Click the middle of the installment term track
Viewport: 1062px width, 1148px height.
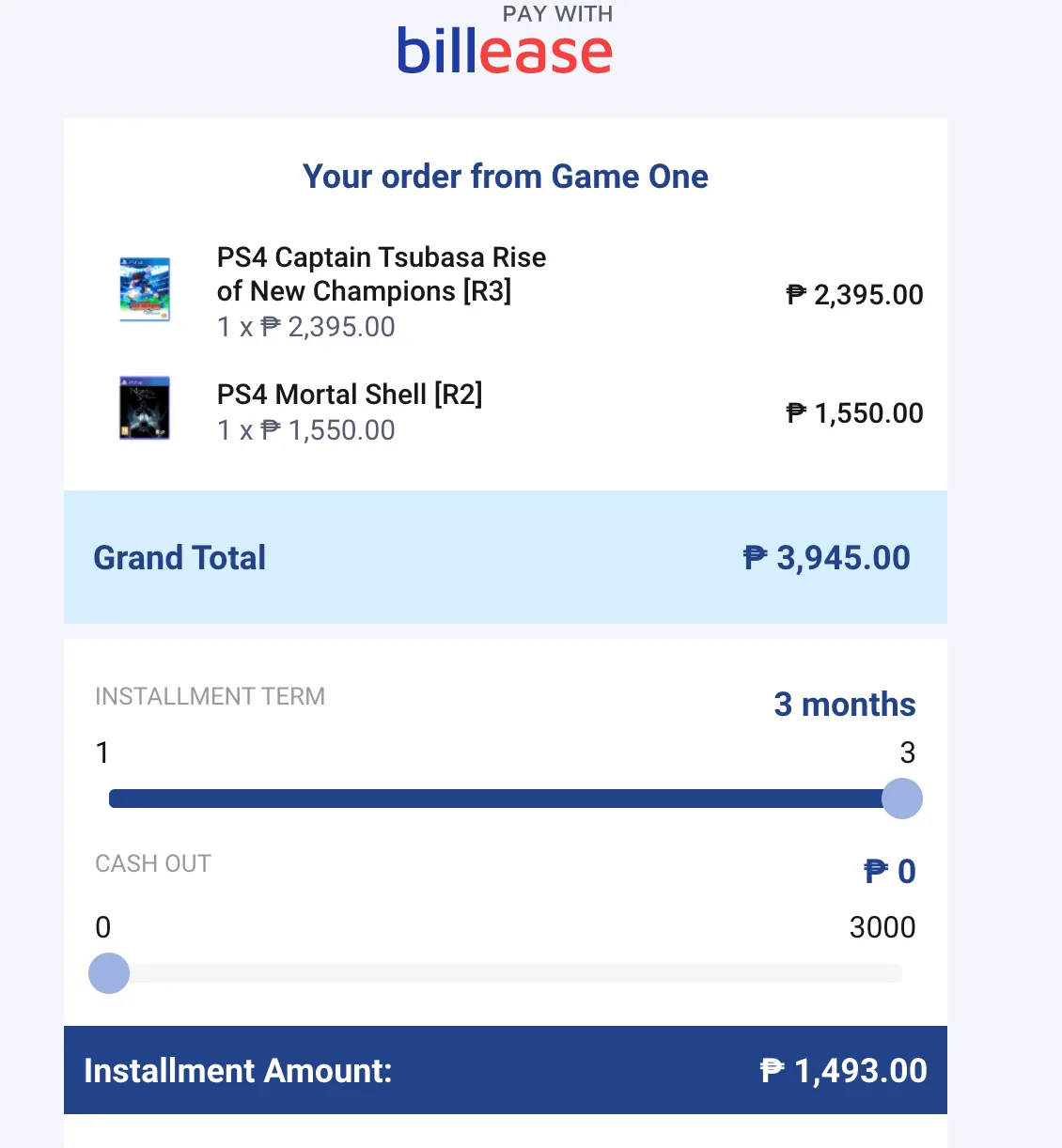click(506, 799)
